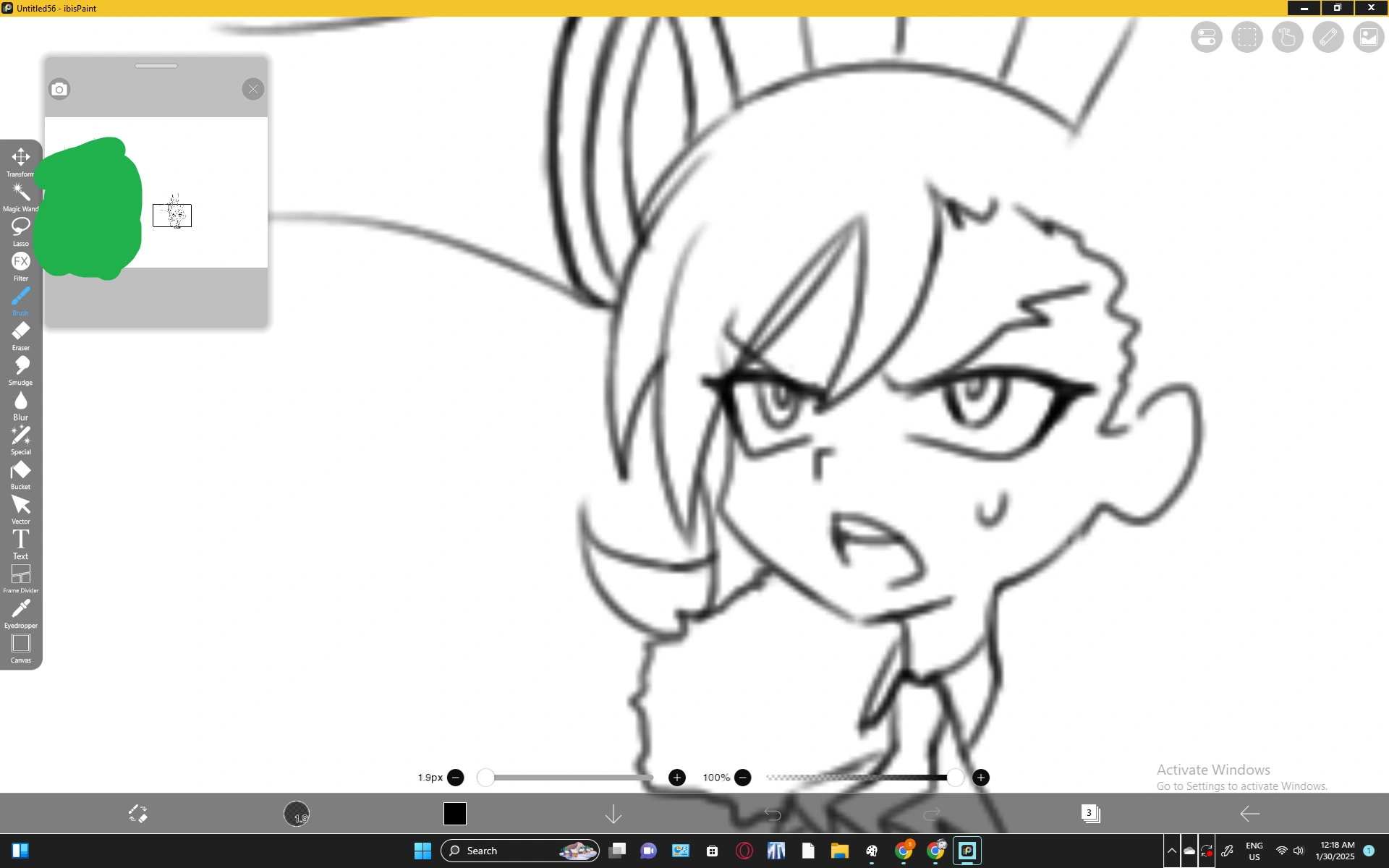This screenshot has height=868, width=1389.
Task: Zoom in using the canvas plus button
Action: click(x=981, y=778)
